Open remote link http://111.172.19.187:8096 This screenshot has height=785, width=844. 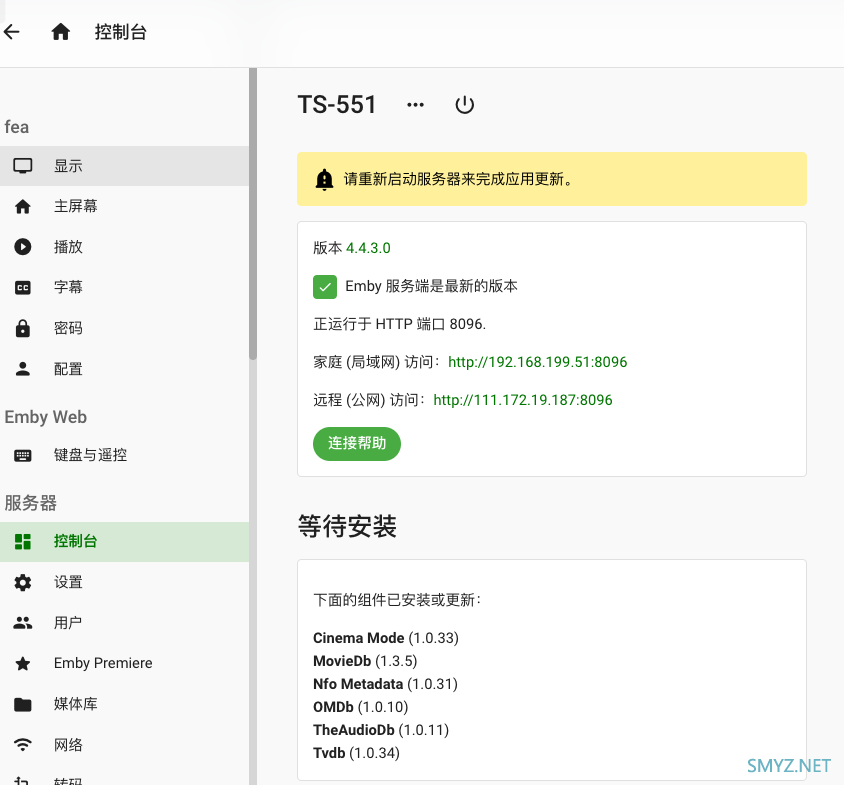coord(523,400)
